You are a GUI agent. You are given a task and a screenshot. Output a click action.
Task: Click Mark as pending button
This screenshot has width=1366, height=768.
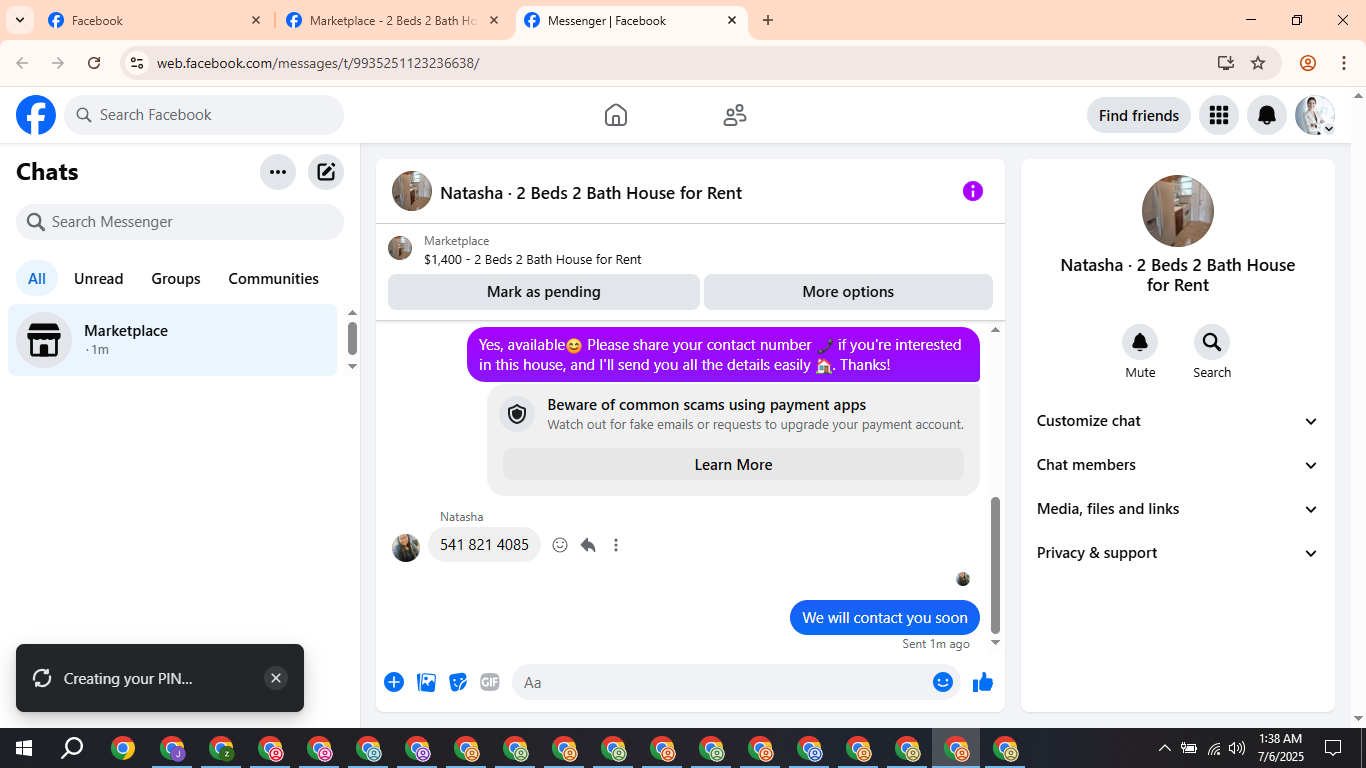[x=544, y=292]
